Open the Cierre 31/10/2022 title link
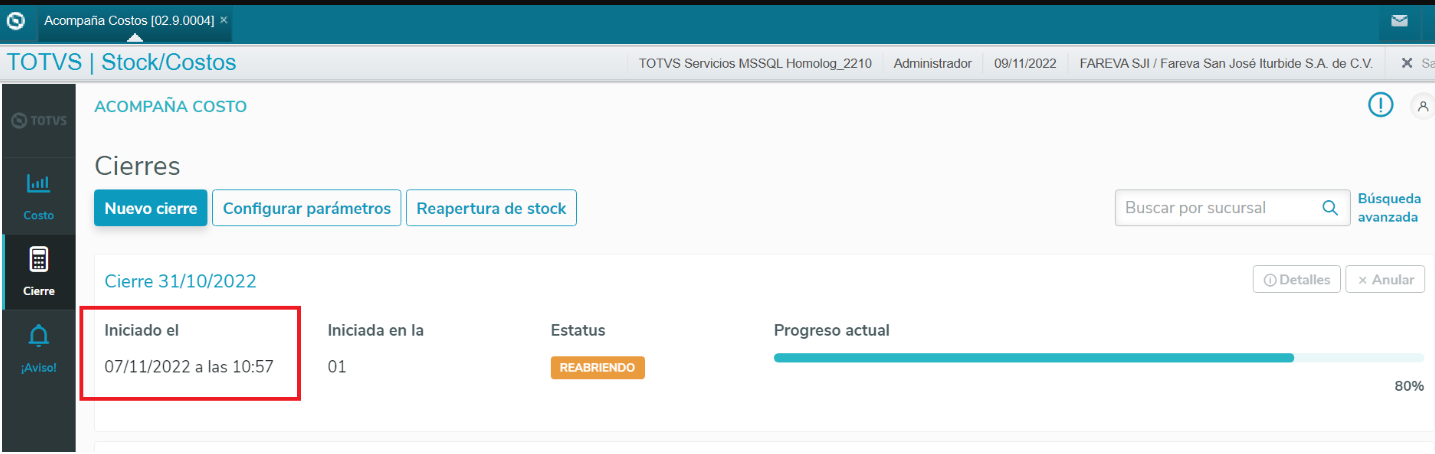This screenshot has height=454, width=1435. [x=181, y=281]
